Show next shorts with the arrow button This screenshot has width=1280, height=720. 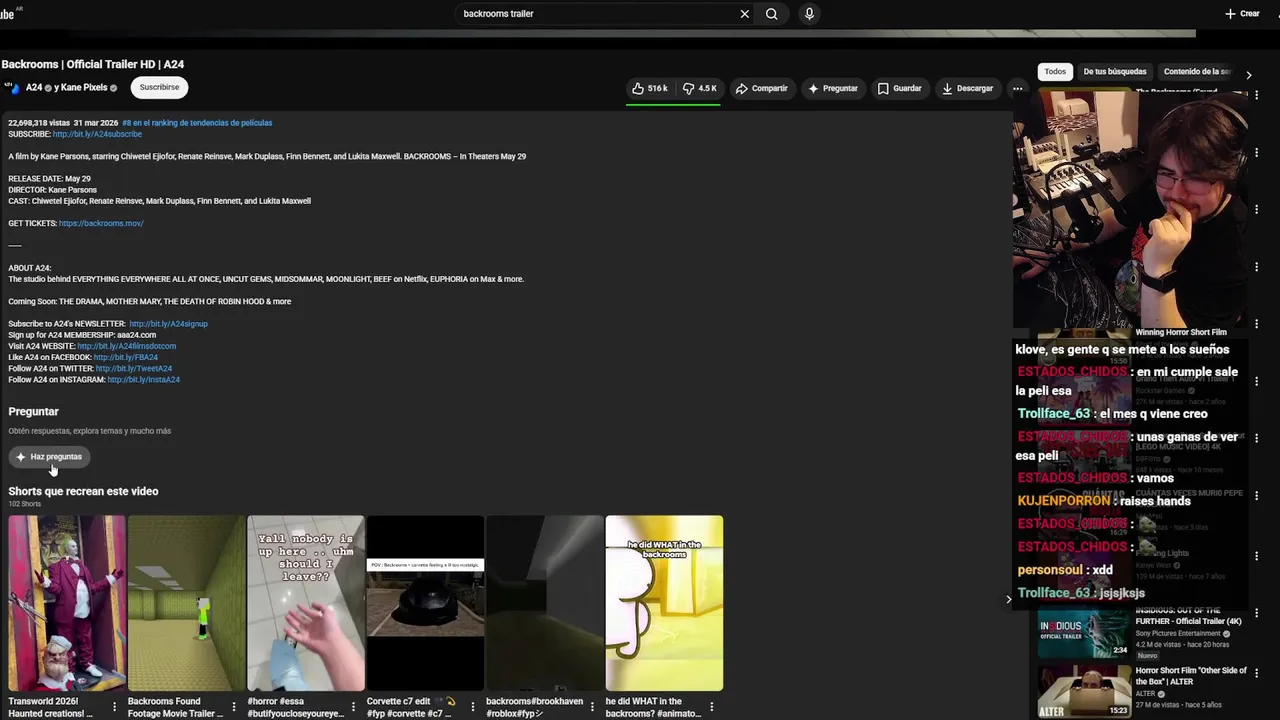point(1008,599)
